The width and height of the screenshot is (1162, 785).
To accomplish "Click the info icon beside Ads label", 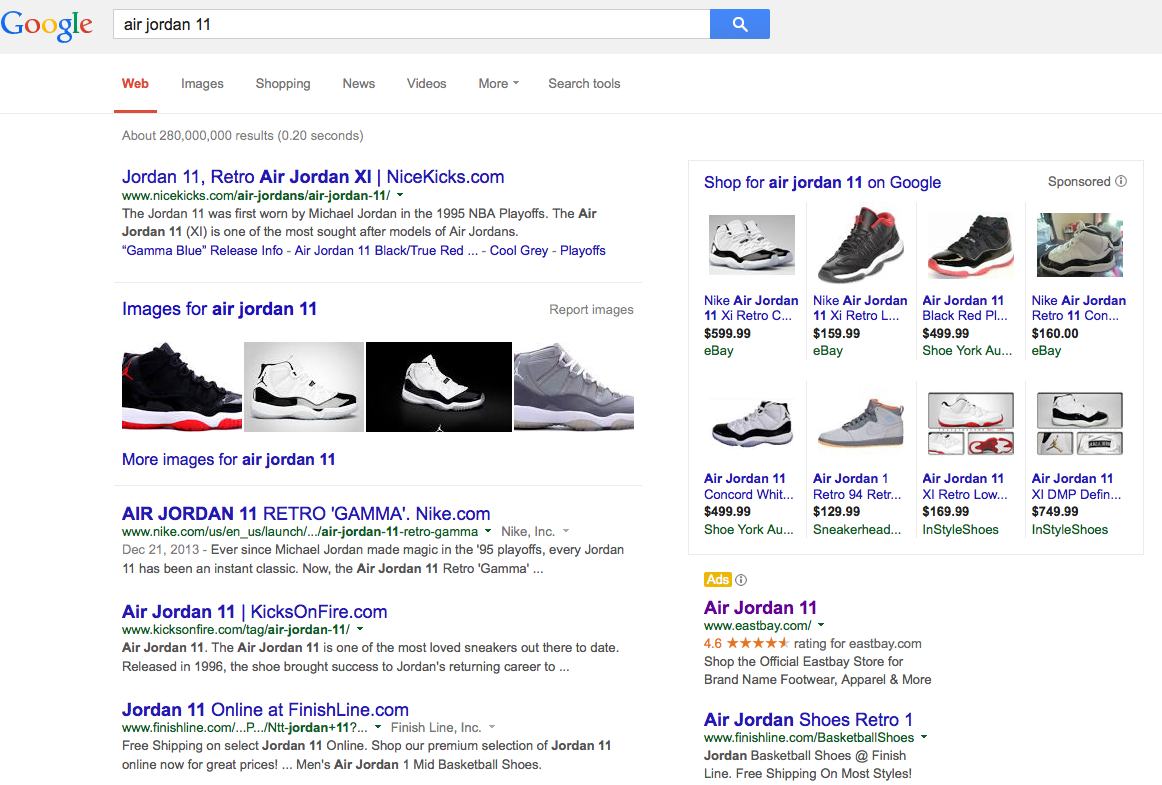I will pyautogui.click(x=740, y=580).
